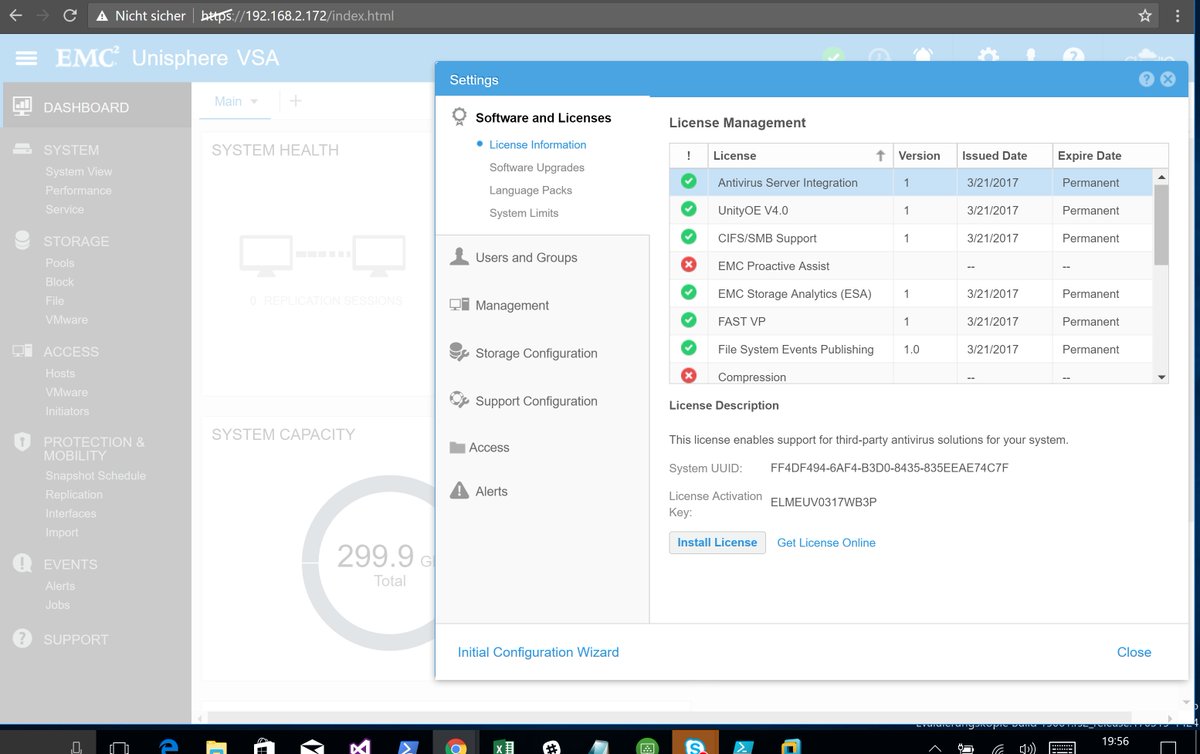Image resolution: width=1200 pixels, height=754 pixels.
Task: Expand Alerts settings section
Action: [x=491, y=491]
